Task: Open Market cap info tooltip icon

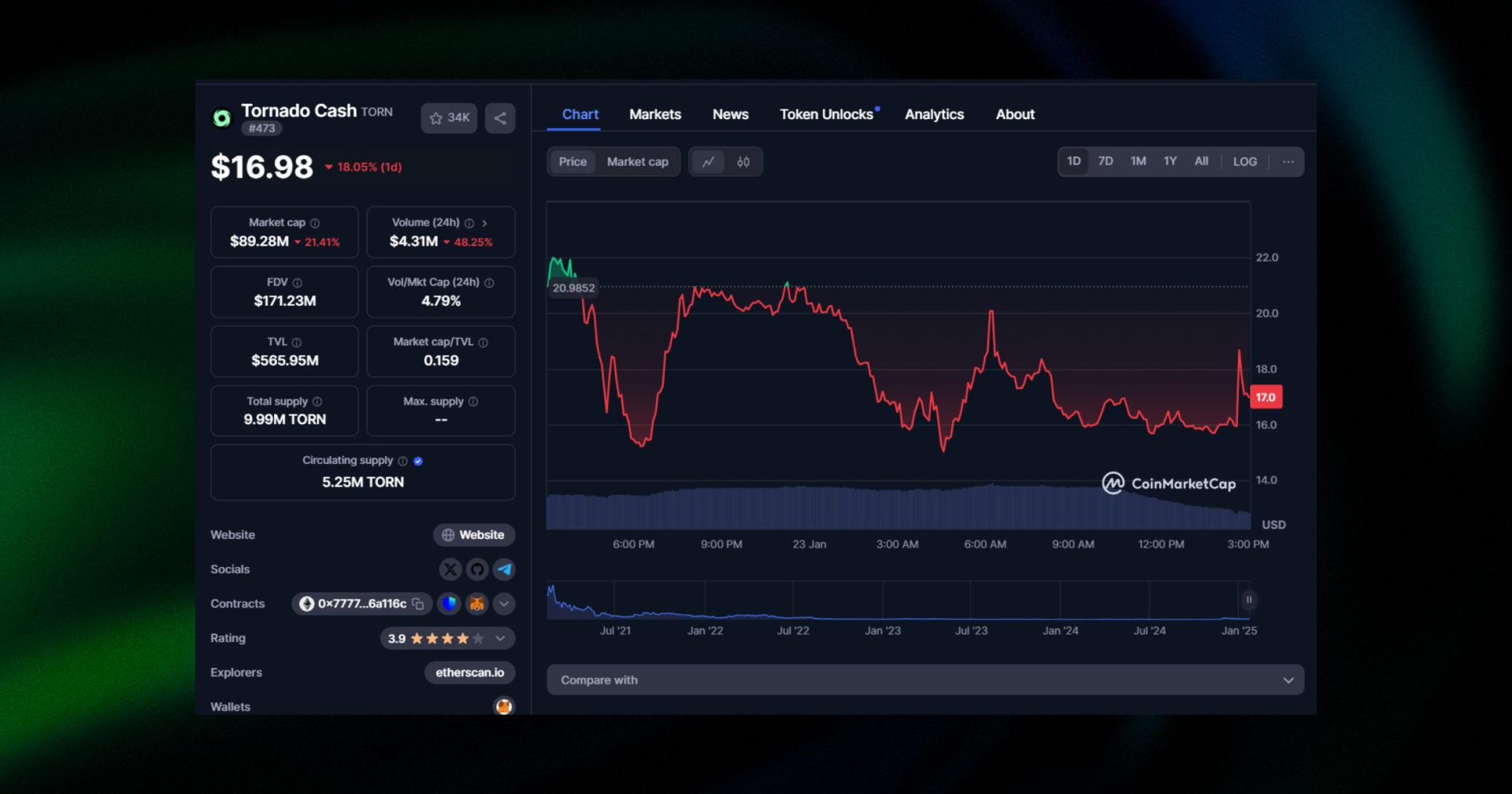Action: 315,223
